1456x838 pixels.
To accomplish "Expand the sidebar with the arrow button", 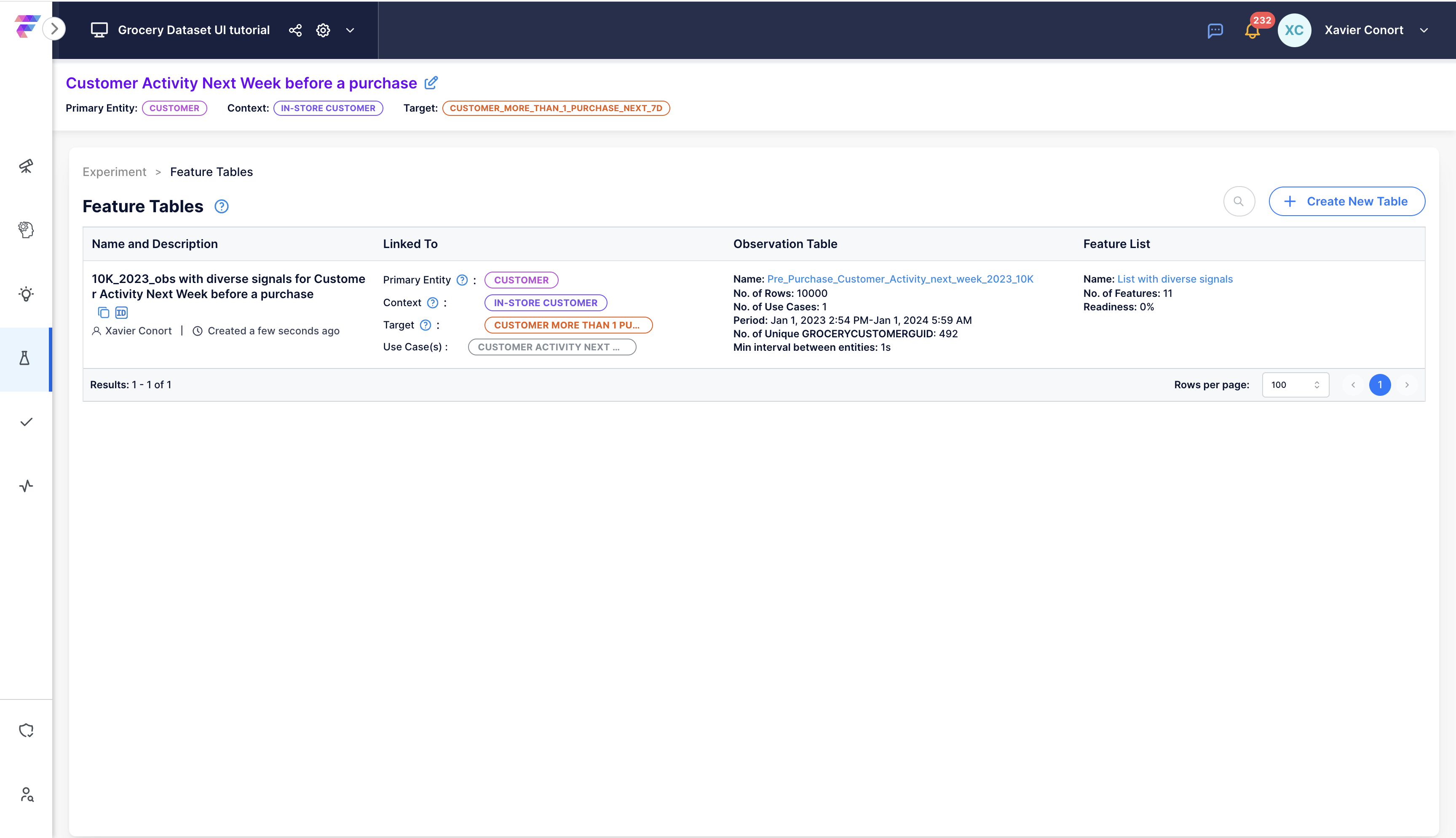I will click(54, 29).
